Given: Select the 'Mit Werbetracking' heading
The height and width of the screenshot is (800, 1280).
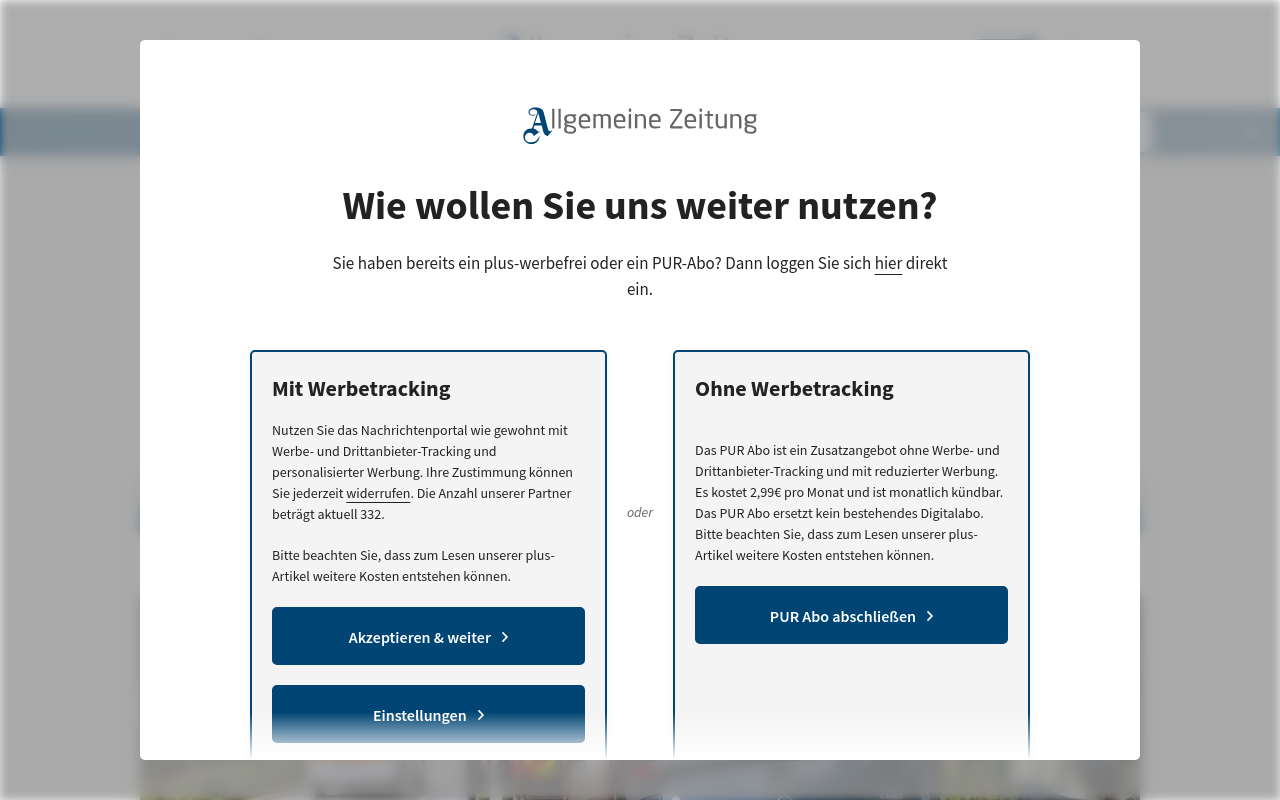Looking at the screenshot, I should pos(361,388).
